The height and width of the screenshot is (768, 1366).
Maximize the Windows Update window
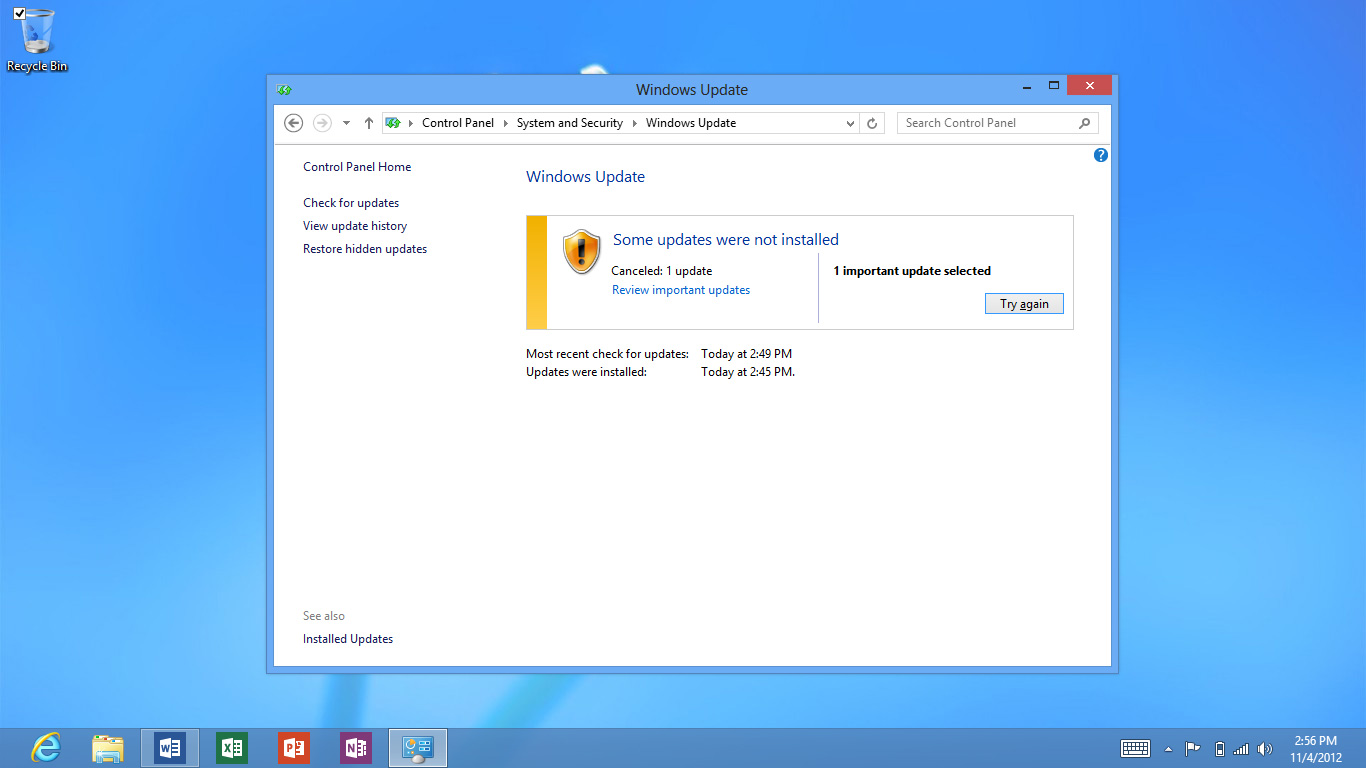click(x=1053, y=86)
